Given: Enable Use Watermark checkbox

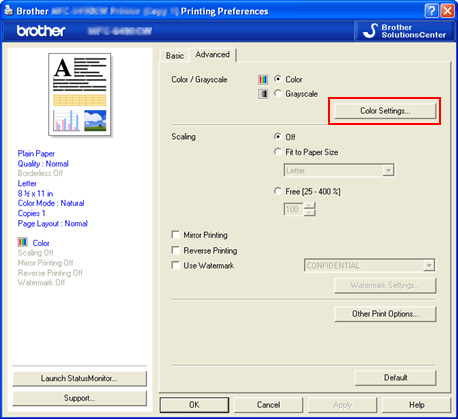Looking at the screenshot, I should 175,265.
